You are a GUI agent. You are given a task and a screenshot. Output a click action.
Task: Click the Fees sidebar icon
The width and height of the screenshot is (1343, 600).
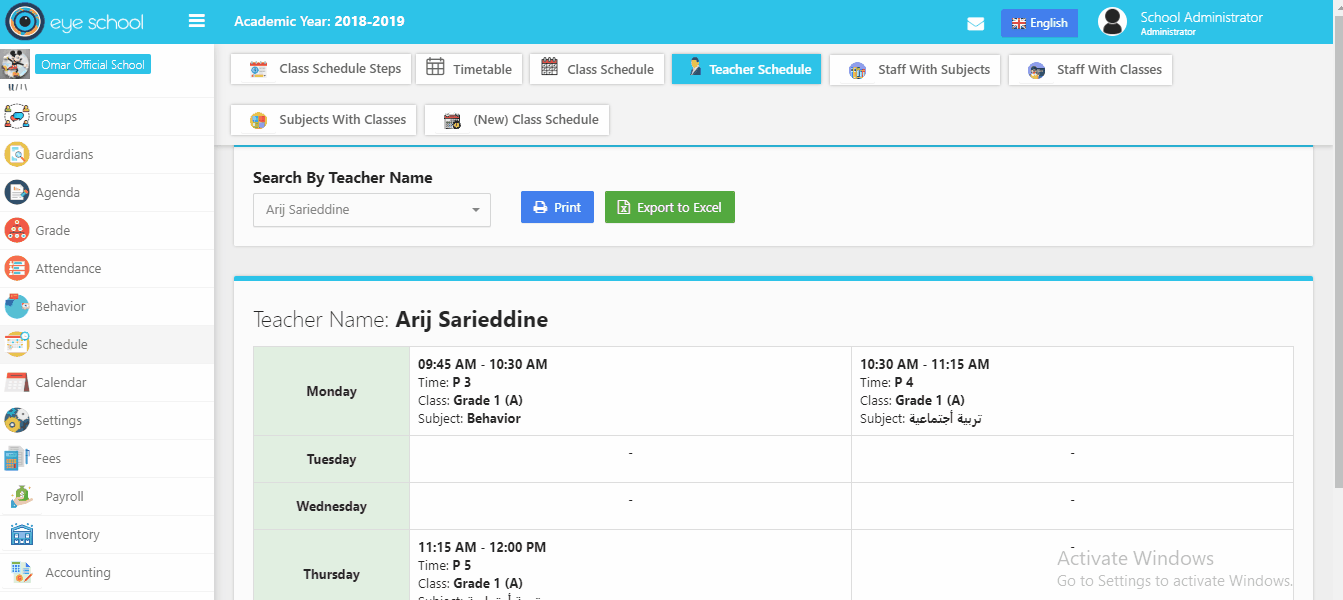16,459
